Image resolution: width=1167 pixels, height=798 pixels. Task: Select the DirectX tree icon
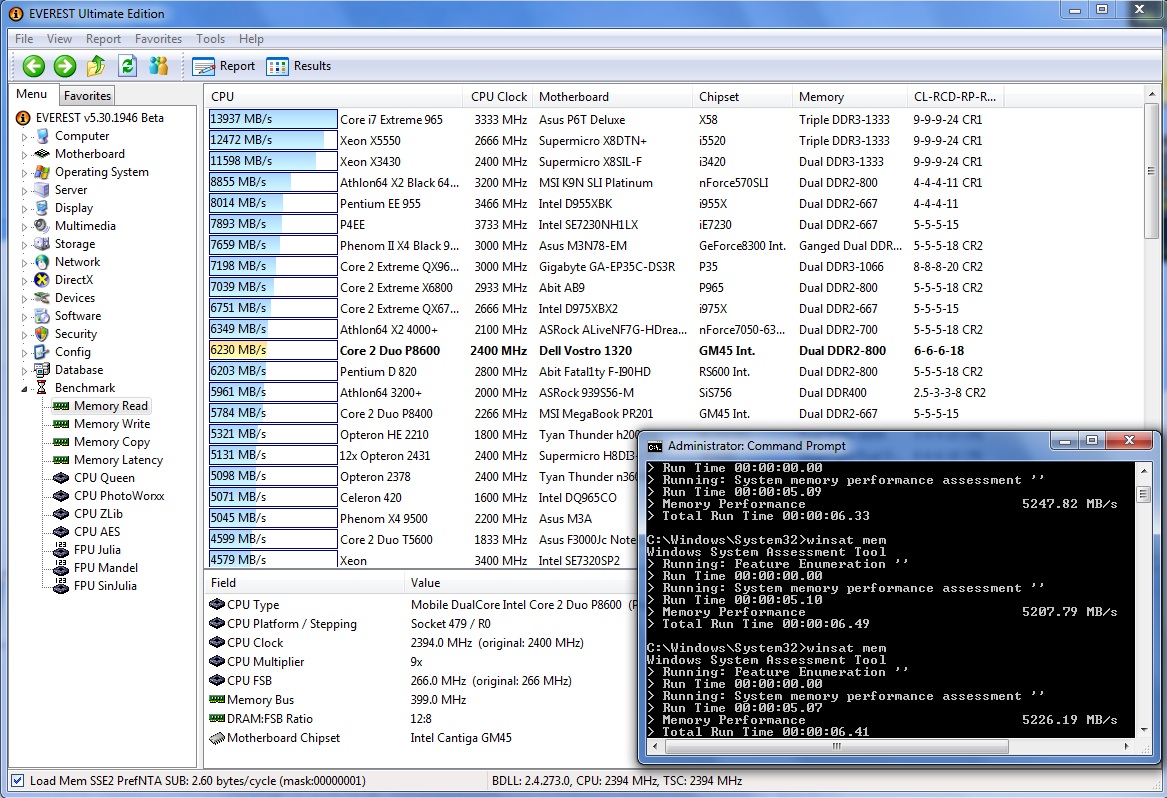tap(42, 280)
